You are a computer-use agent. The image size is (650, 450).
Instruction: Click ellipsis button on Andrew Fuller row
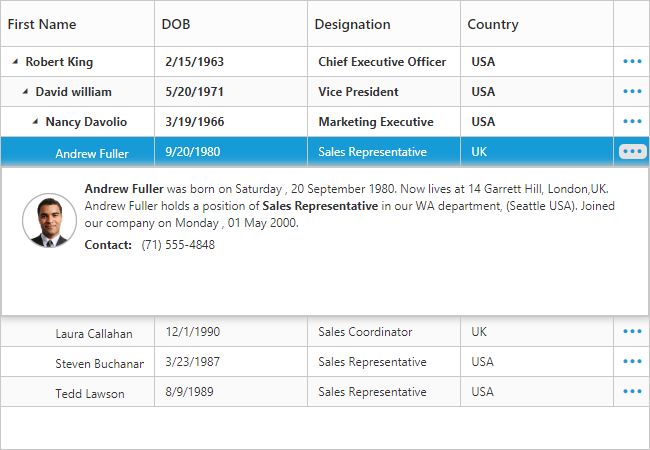[633, 152]
